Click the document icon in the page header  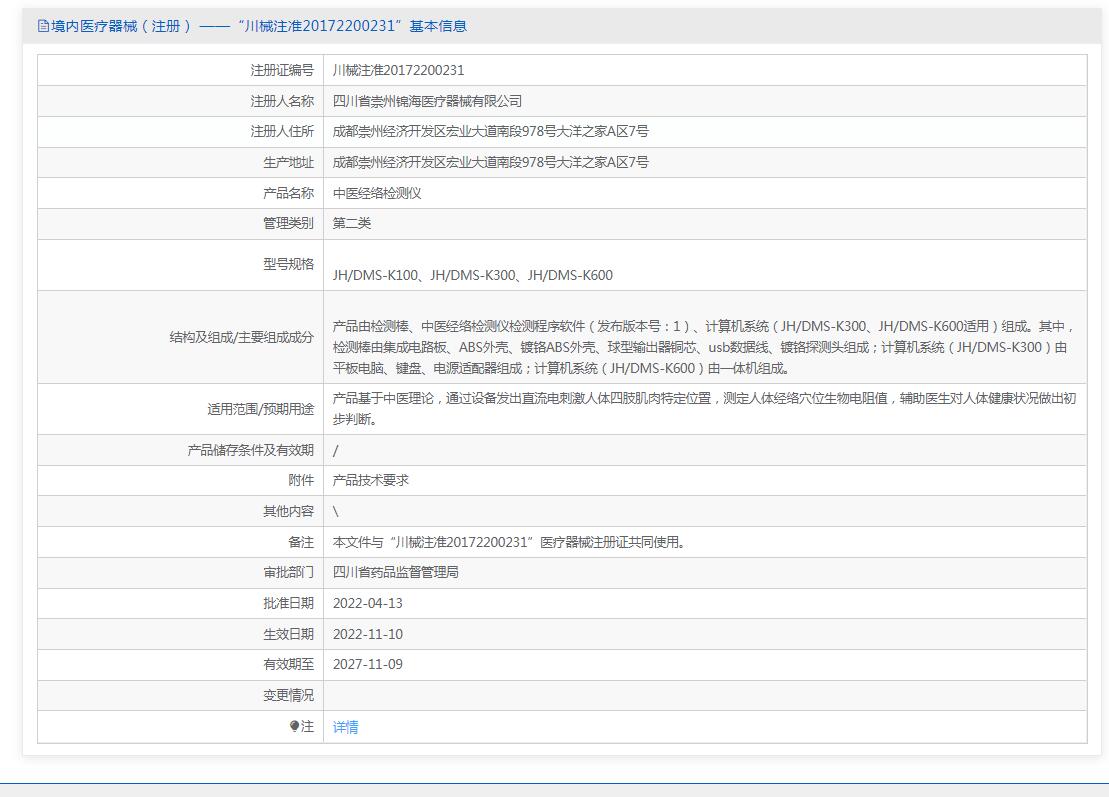43,26
